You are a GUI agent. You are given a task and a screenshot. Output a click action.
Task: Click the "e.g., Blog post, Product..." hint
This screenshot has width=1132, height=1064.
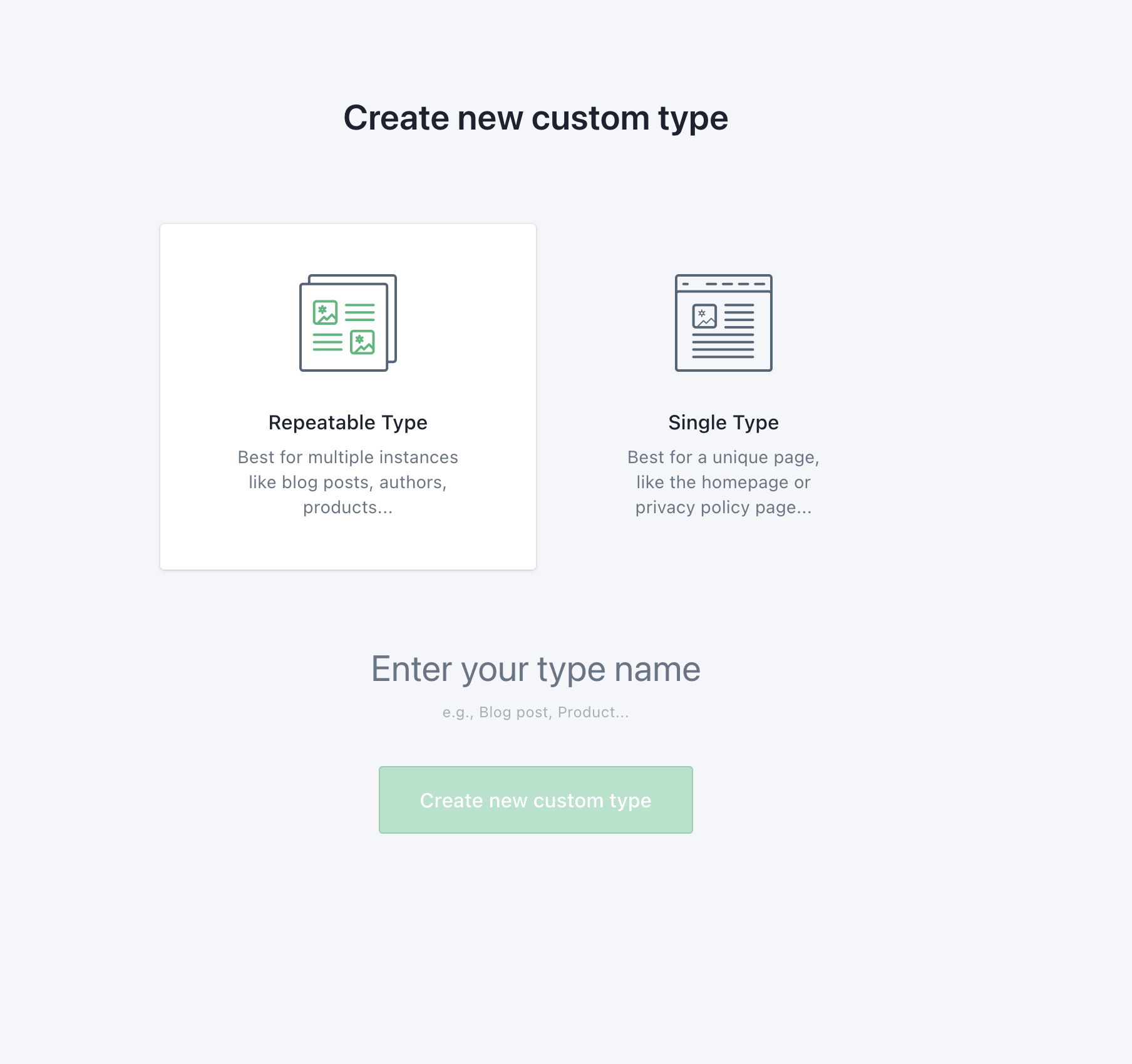[x=536, y=712]
